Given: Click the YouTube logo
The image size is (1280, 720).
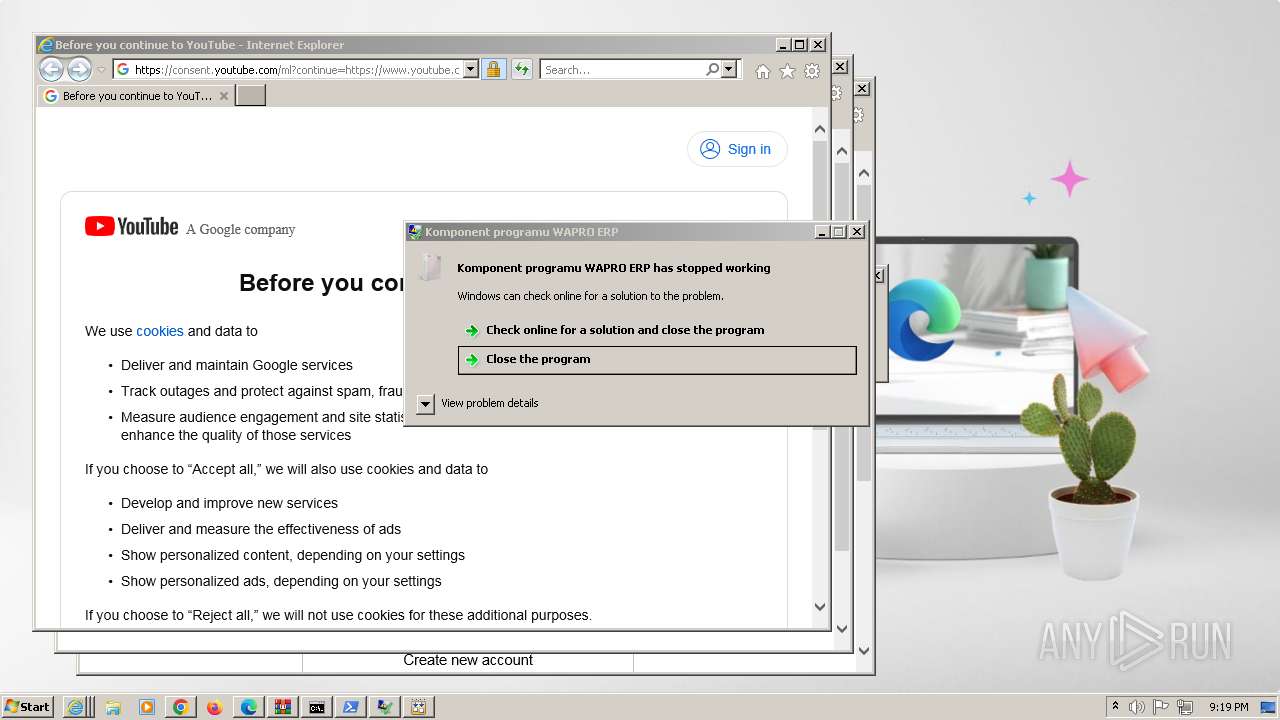Looking at the screenshot, I should point(131,227).
